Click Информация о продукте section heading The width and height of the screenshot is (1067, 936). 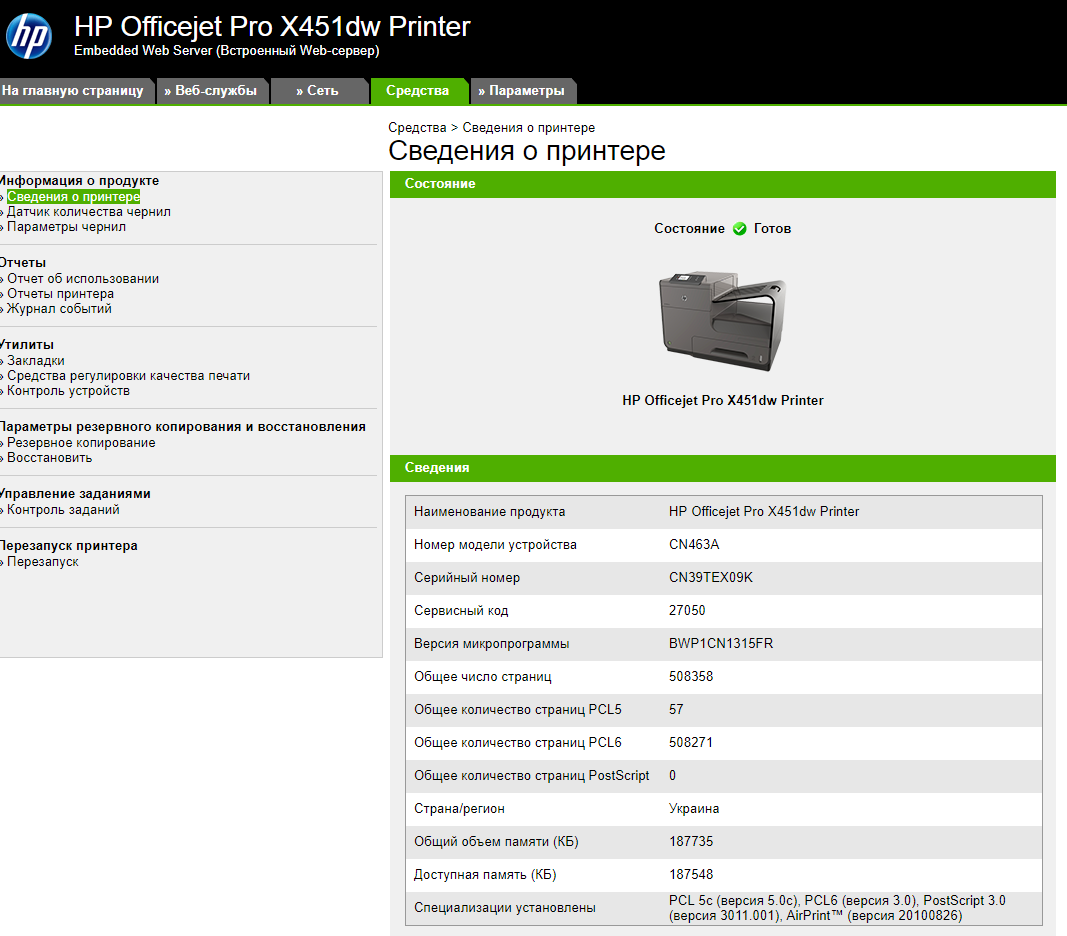[x=79, y=180]
